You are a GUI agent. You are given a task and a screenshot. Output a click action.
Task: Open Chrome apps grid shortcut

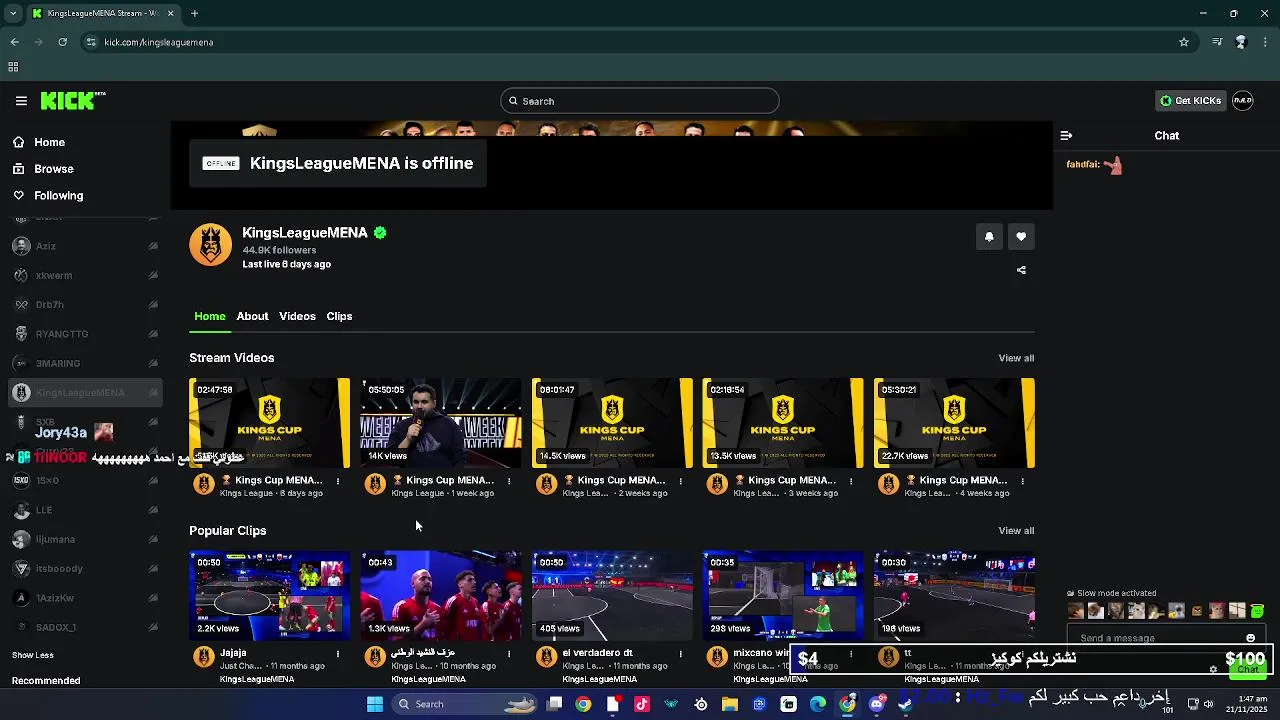click(13, 67)
